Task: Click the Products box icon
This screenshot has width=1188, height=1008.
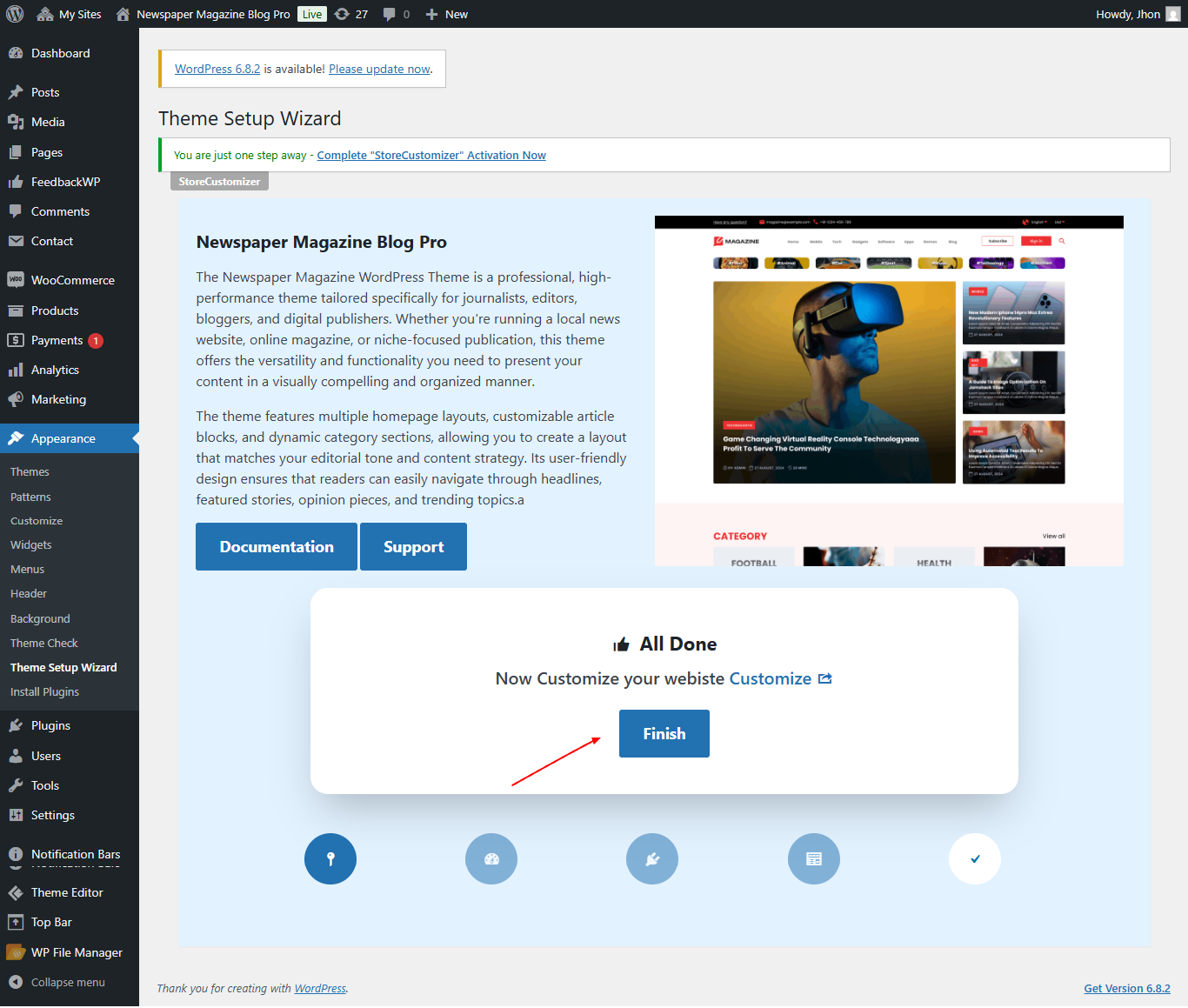Action: 16,310
